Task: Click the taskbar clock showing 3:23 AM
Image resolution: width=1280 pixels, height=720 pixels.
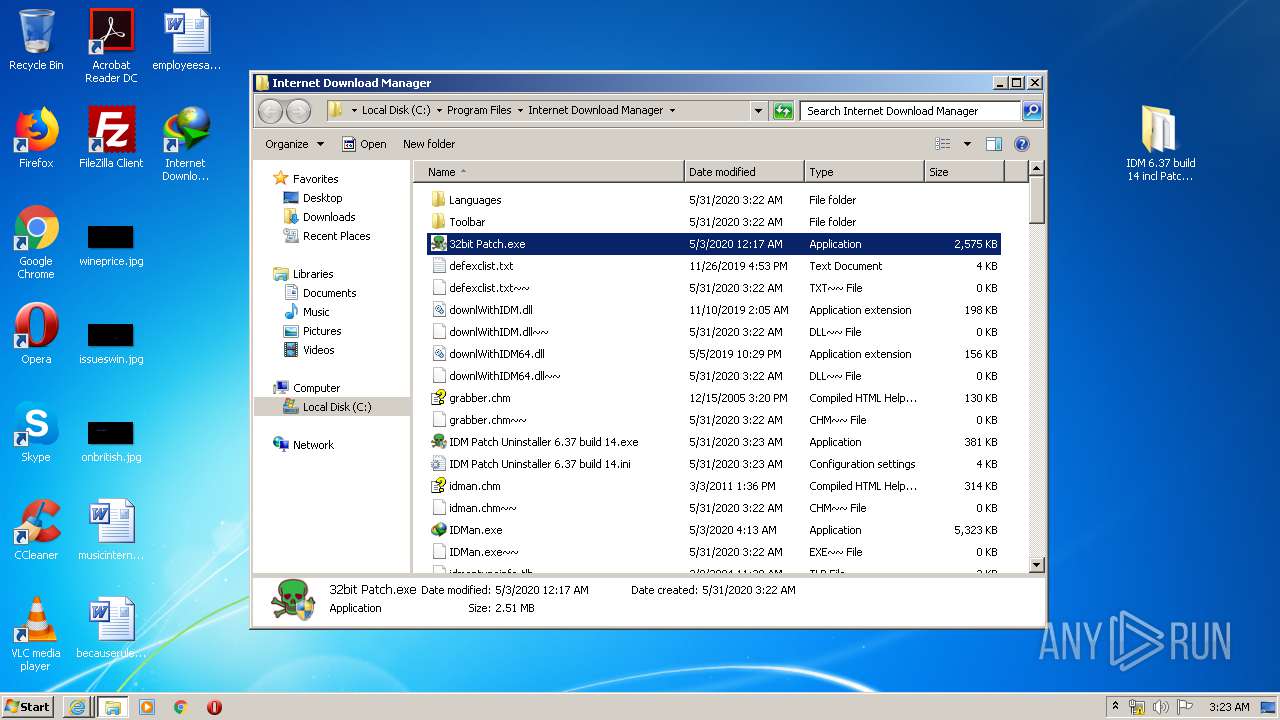Action: pyautogui.click(x=1229, y=707)
